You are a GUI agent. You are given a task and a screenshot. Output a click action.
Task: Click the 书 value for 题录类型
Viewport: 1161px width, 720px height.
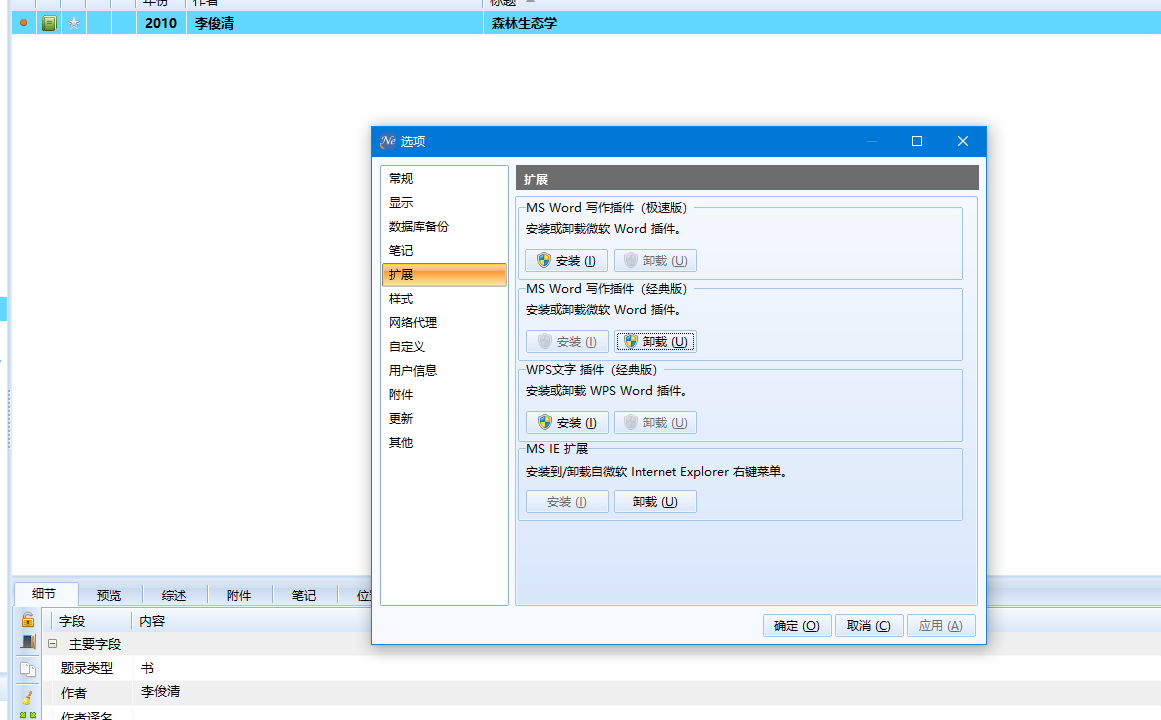[x=147, y=668]
